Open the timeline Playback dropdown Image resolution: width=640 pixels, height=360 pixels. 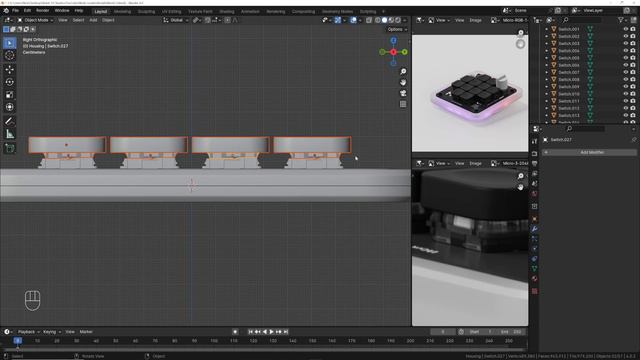(29, 332)
